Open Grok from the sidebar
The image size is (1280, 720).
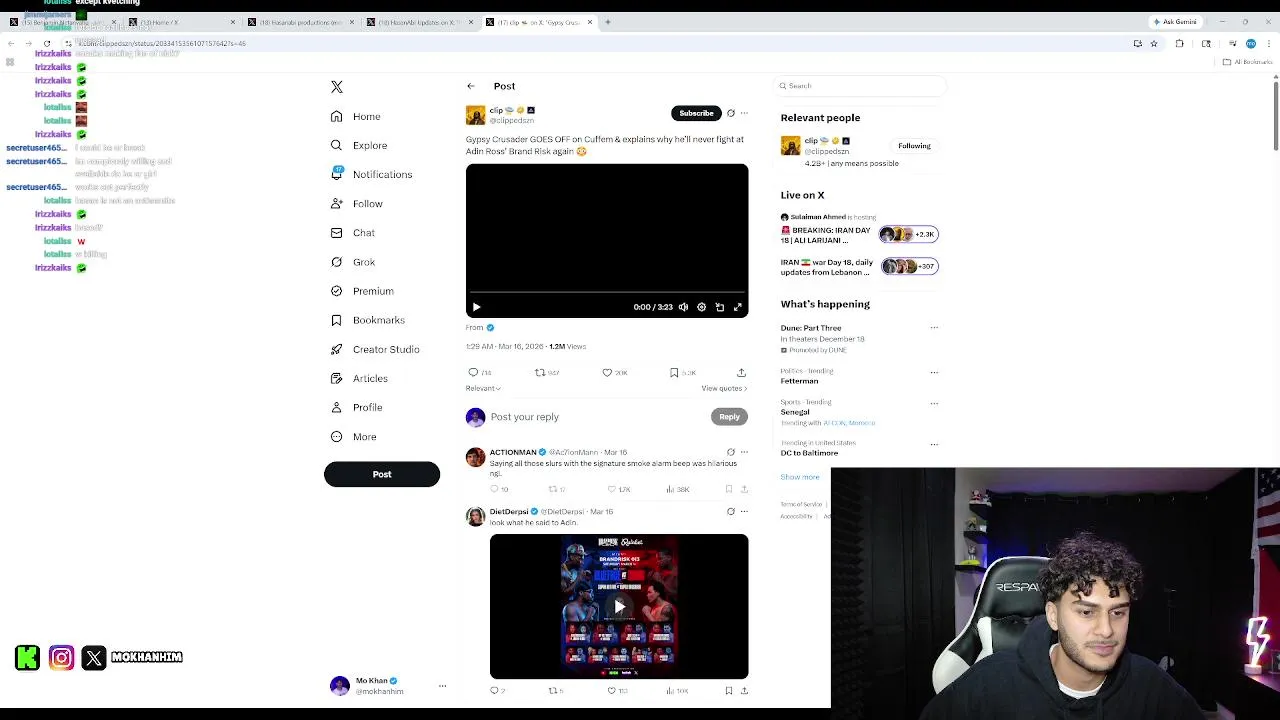(x=353, y=262)
